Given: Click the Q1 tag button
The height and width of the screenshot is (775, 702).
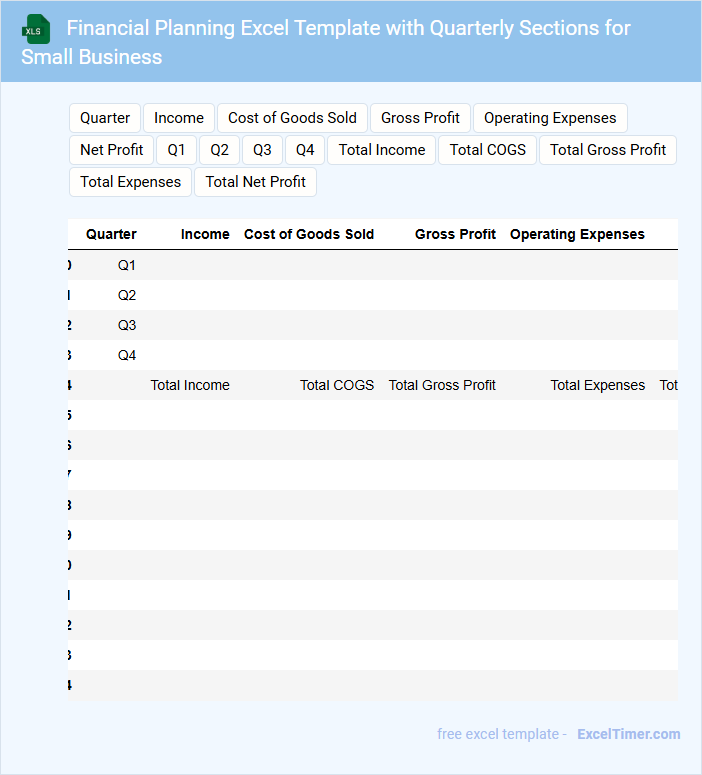Looking at the screenshot, I should click(x=176, y=150).
